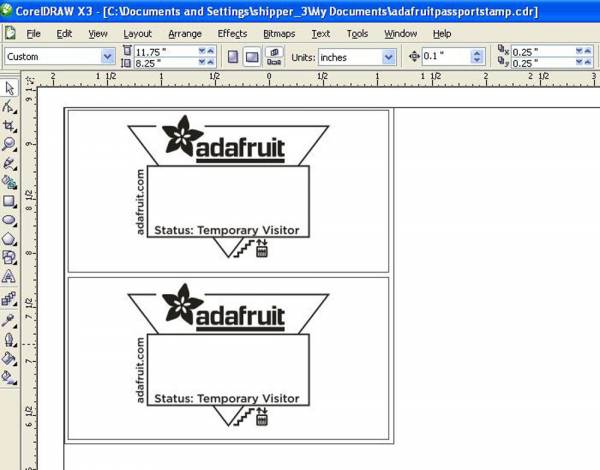Screen dimensions: 600x470
Task: Select the Freehand drawing tool
Action: click(9, 163)
